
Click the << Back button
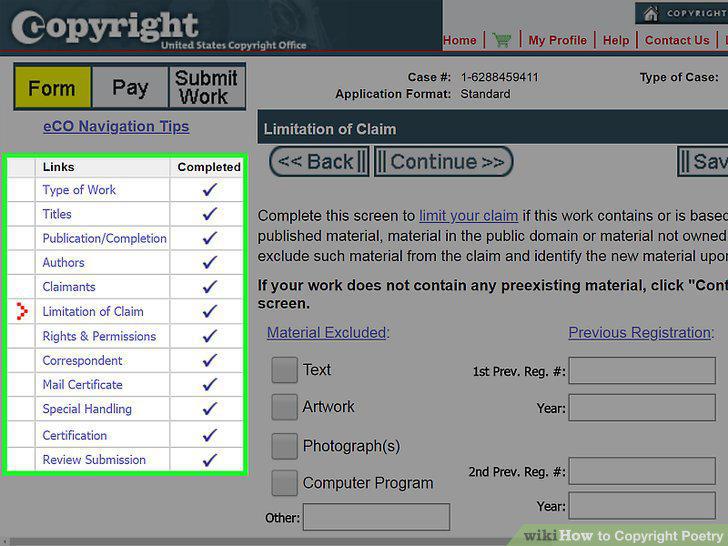(x=319, y=162)
